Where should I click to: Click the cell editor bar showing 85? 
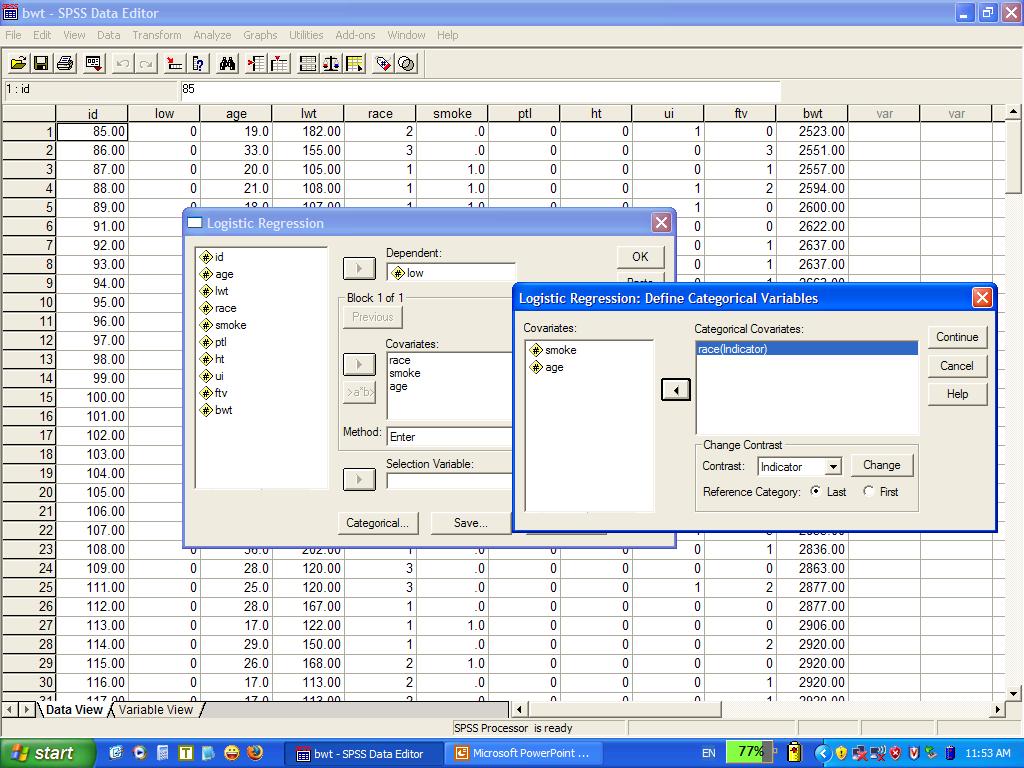(x=480, y=89)
